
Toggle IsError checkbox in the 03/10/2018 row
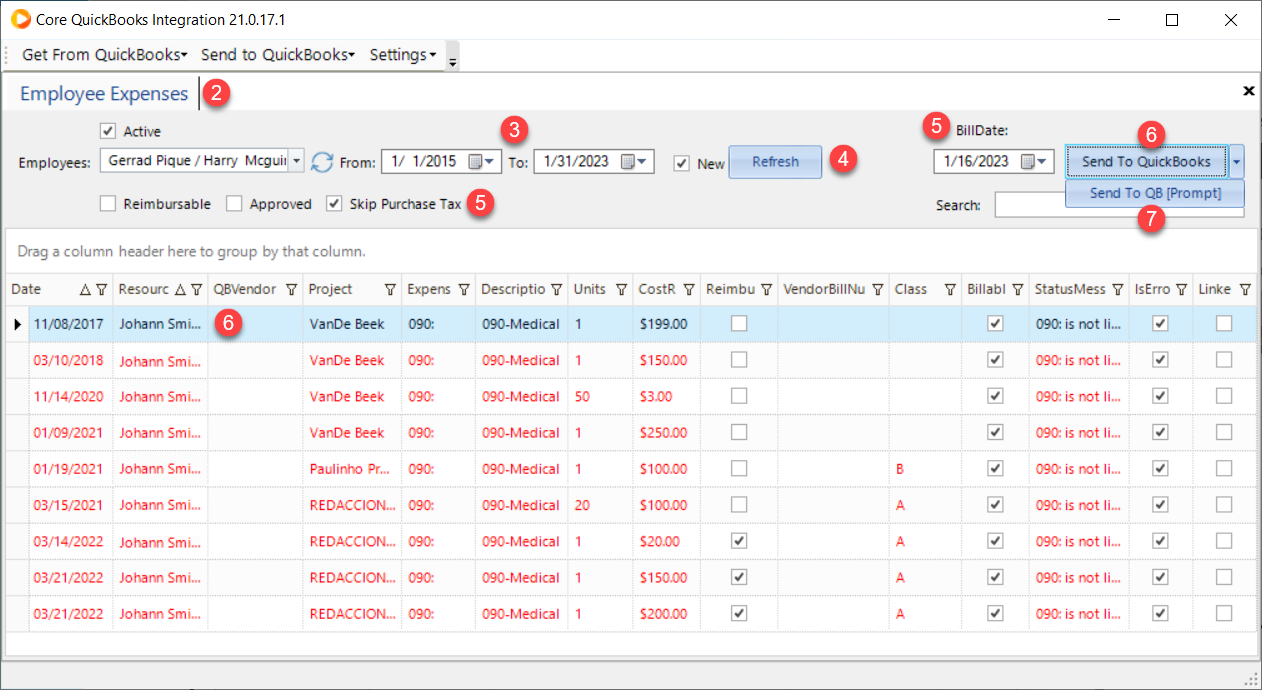coord(1160,359)
